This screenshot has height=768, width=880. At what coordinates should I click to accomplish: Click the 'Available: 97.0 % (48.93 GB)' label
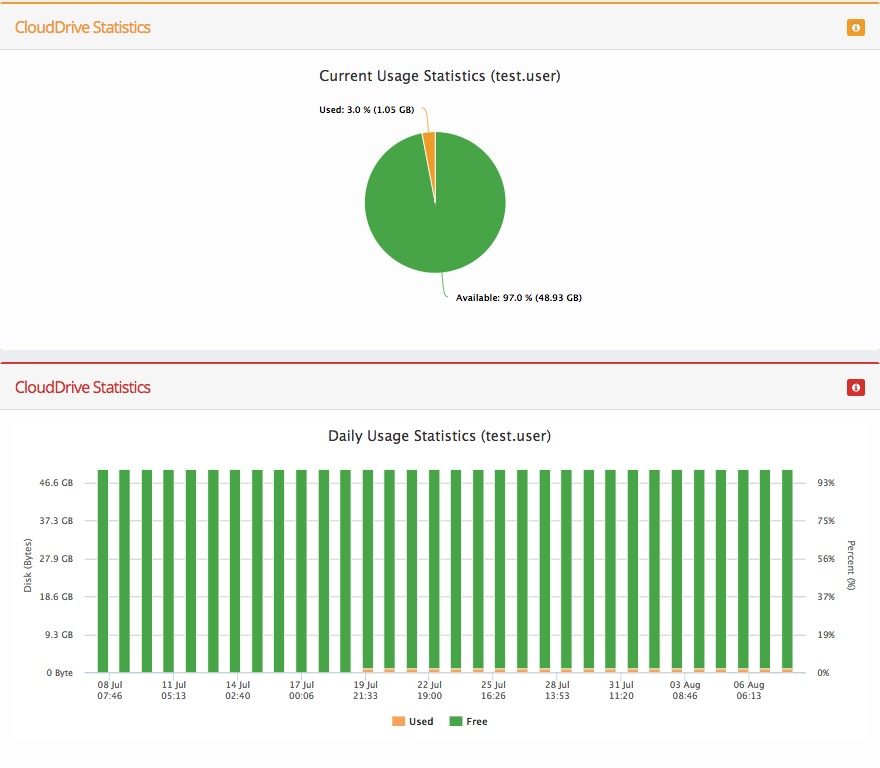(518, 298)
